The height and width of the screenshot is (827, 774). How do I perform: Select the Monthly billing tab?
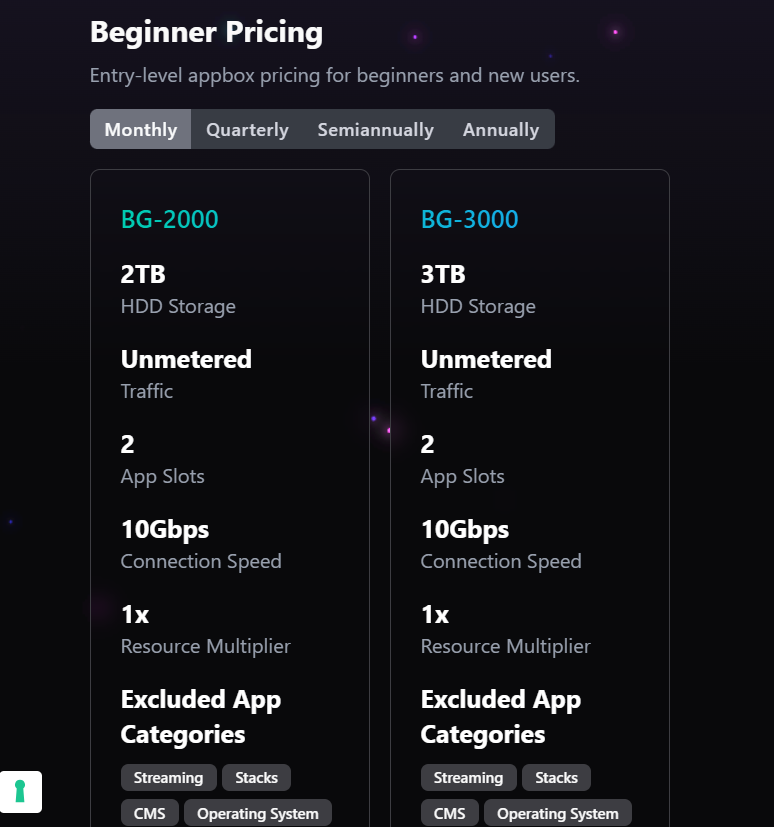(141, 129)
